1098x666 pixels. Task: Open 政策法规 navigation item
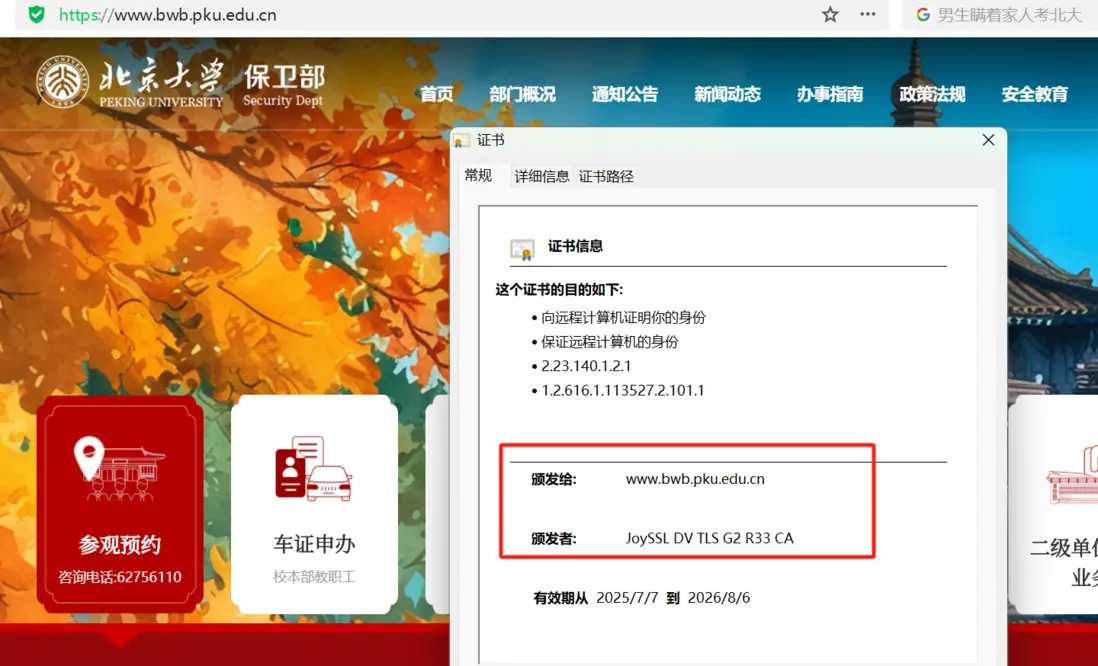(x=932, y=94)
